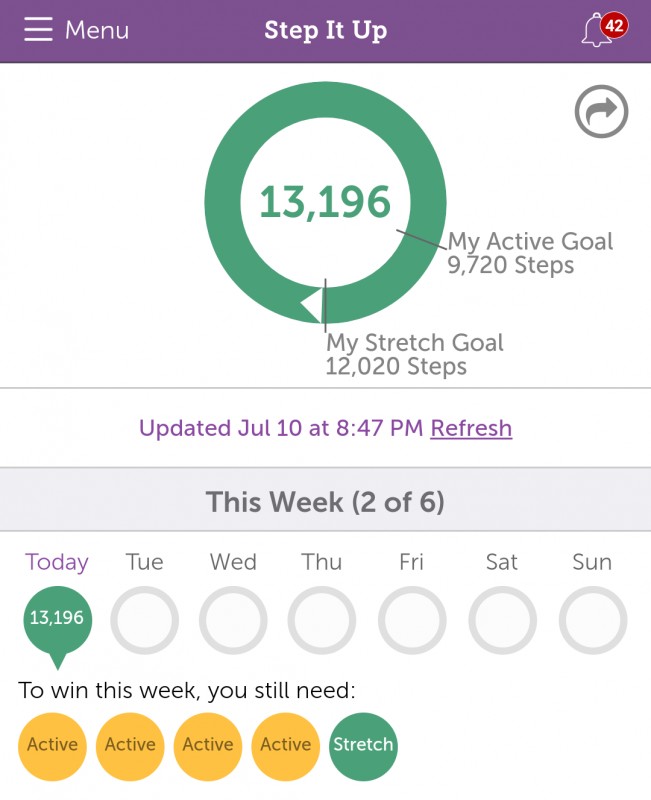Click the My Active Goal label
The height and width of the screenshot is (800, 651).
tap(530, 242)
